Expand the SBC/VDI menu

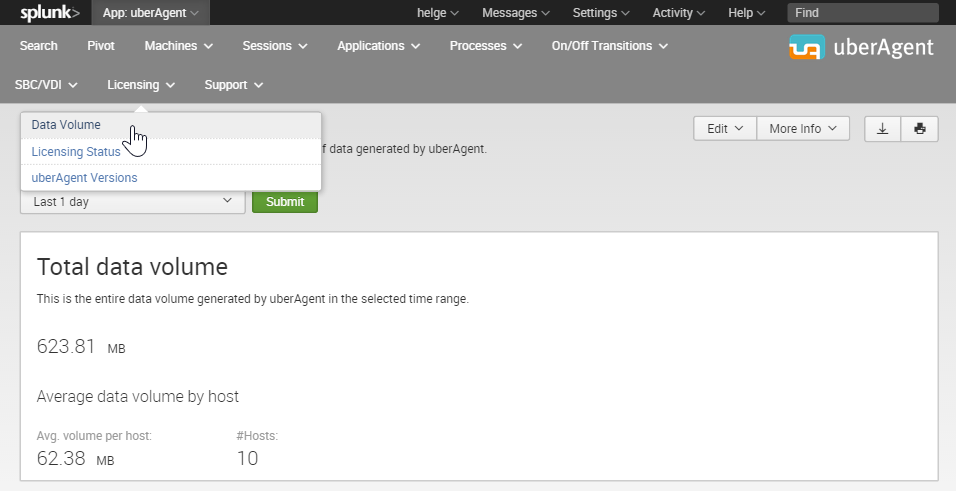[x=46, y=85]
